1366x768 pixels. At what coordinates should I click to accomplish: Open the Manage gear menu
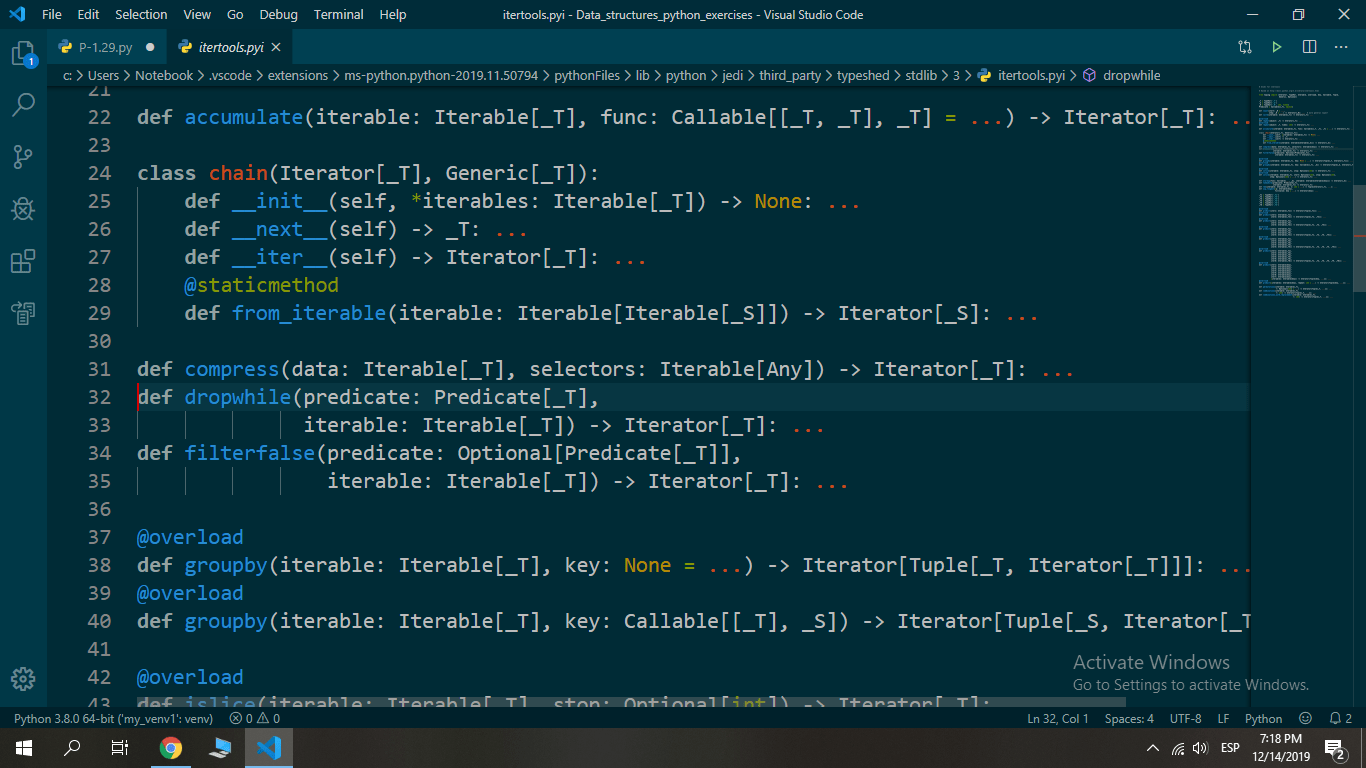(24, 679)
